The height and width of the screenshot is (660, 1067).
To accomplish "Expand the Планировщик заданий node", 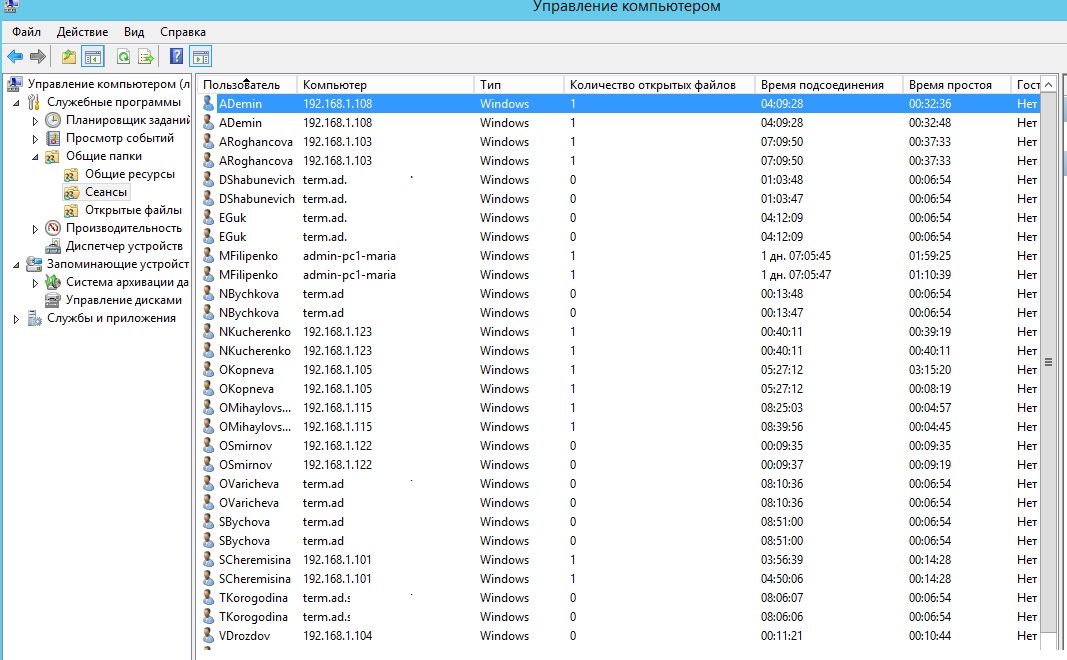I will (x=35, y=121).
